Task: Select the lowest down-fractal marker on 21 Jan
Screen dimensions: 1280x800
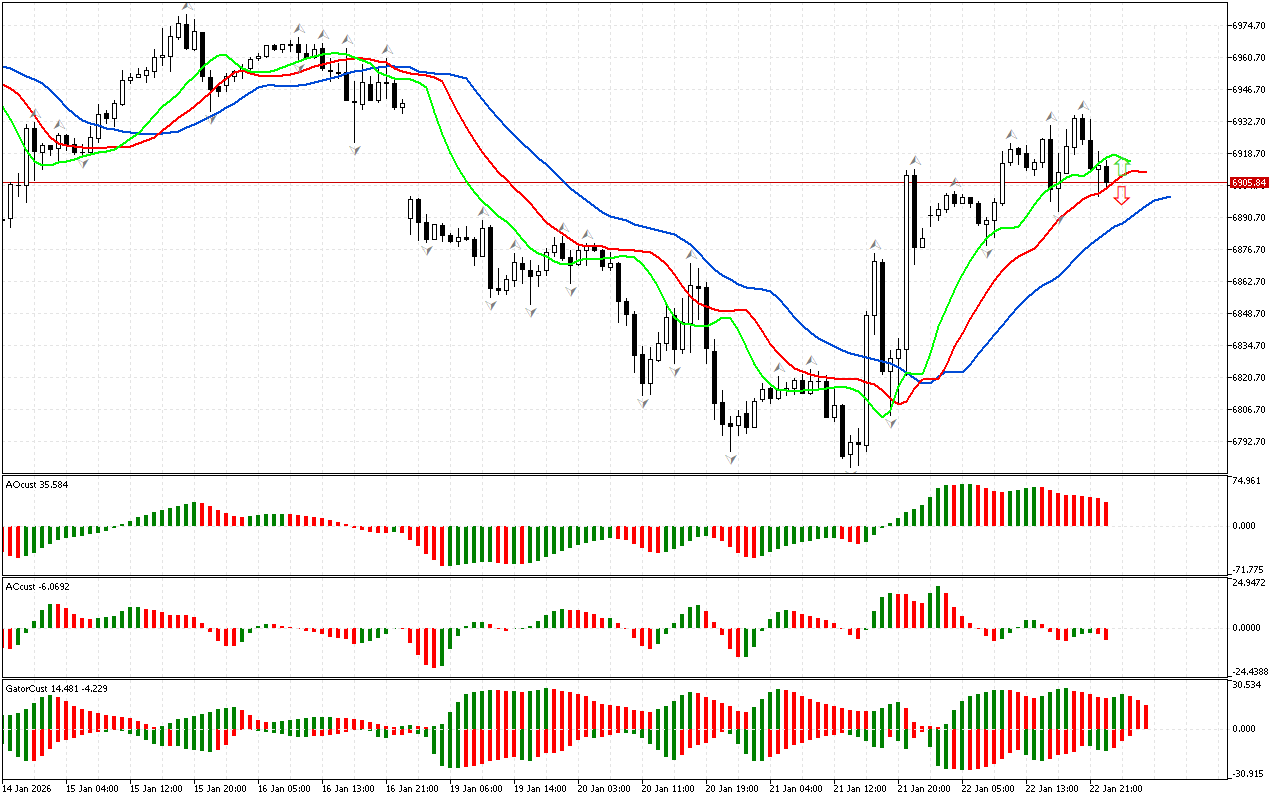Action: (853, 469)
